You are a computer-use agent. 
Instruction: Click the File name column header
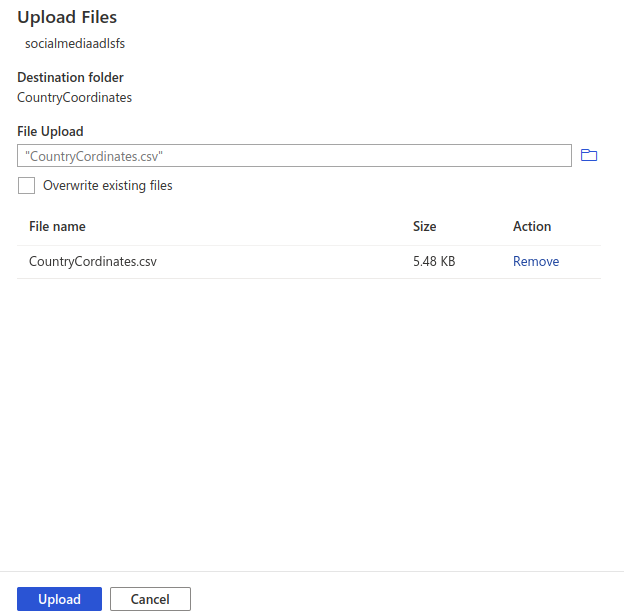click(57, 226)
